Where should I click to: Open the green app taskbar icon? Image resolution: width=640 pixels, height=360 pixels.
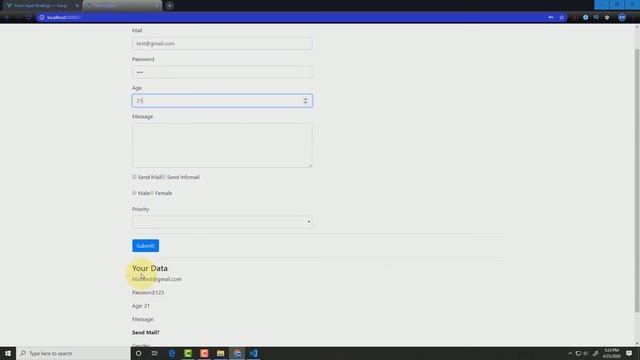pyautogui.click(x=188, y=353)
